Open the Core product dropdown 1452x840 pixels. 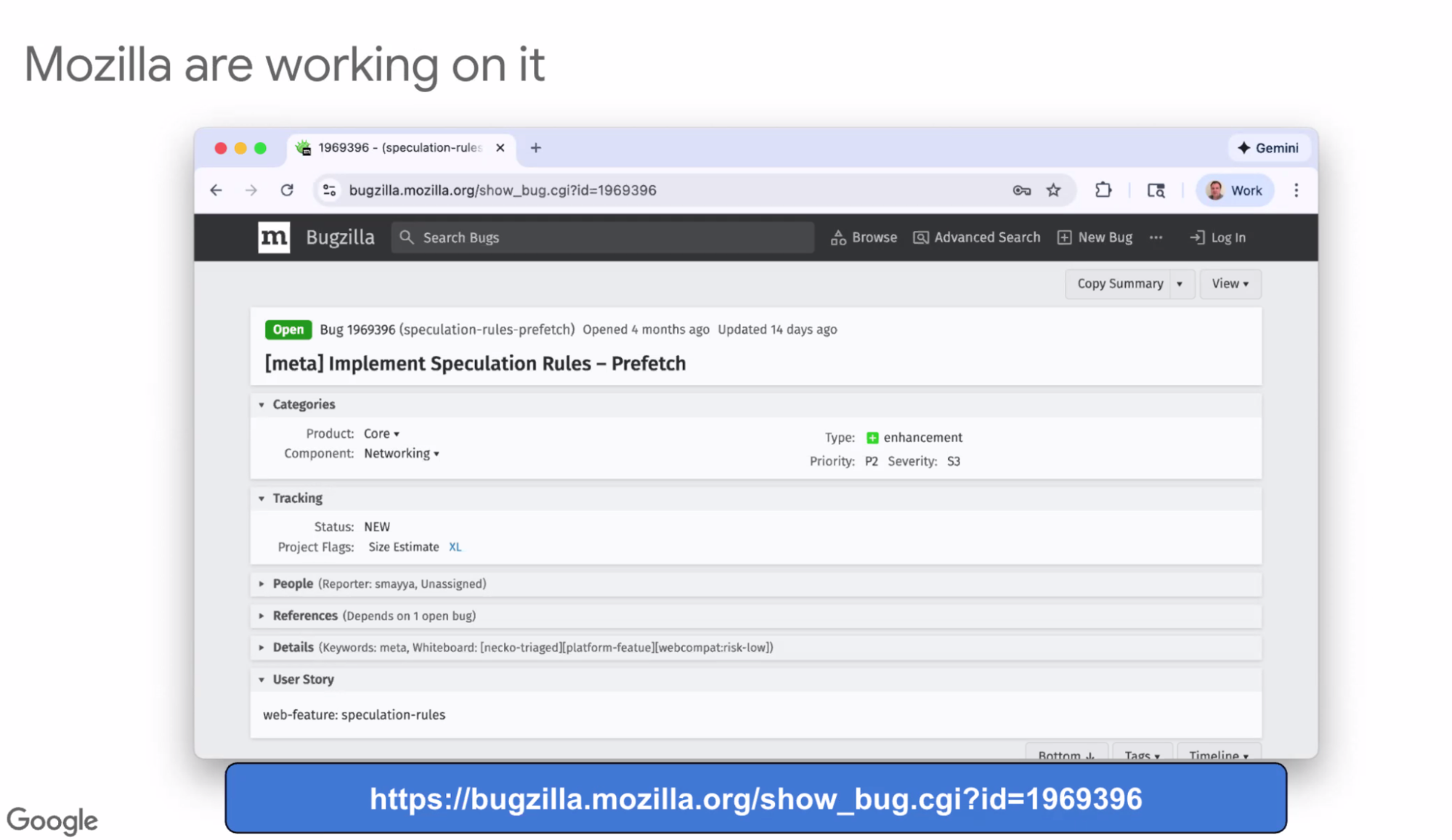(382, 433)
